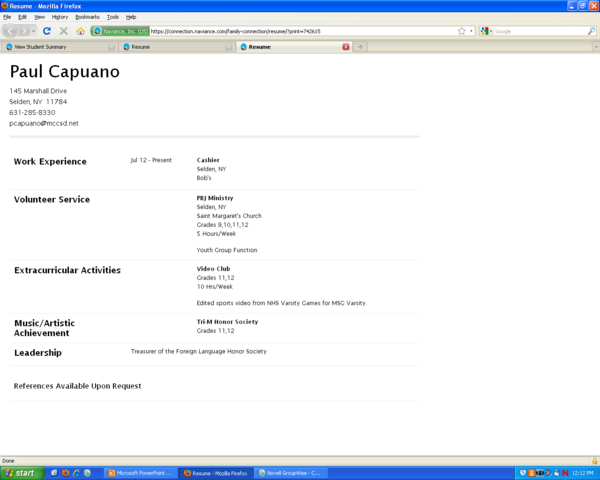Image resolution: width=600 pixels, height=480 pixels.
Task: Click the fourth quick launch globe icon
Action: (88, 473)
